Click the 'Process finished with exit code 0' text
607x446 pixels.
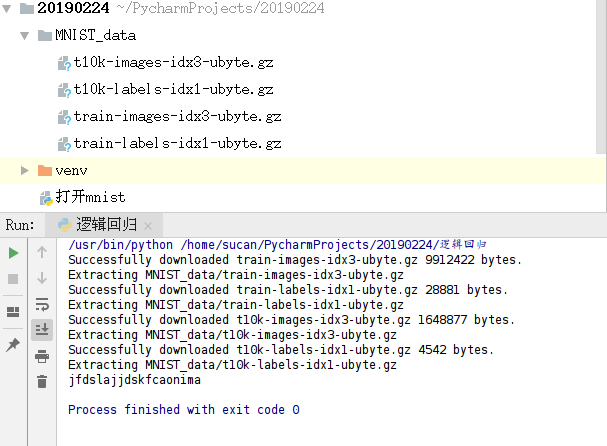[x=183, y=410]
